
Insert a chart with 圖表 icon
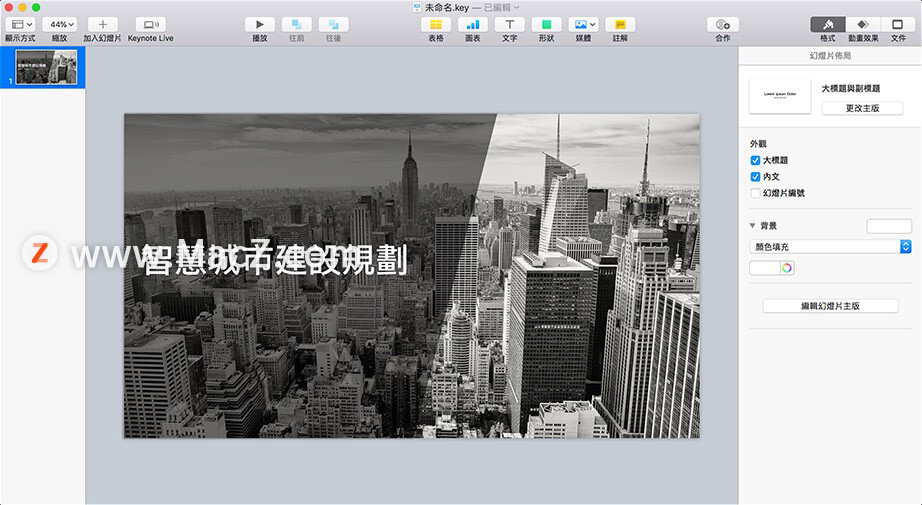[473, 24]
